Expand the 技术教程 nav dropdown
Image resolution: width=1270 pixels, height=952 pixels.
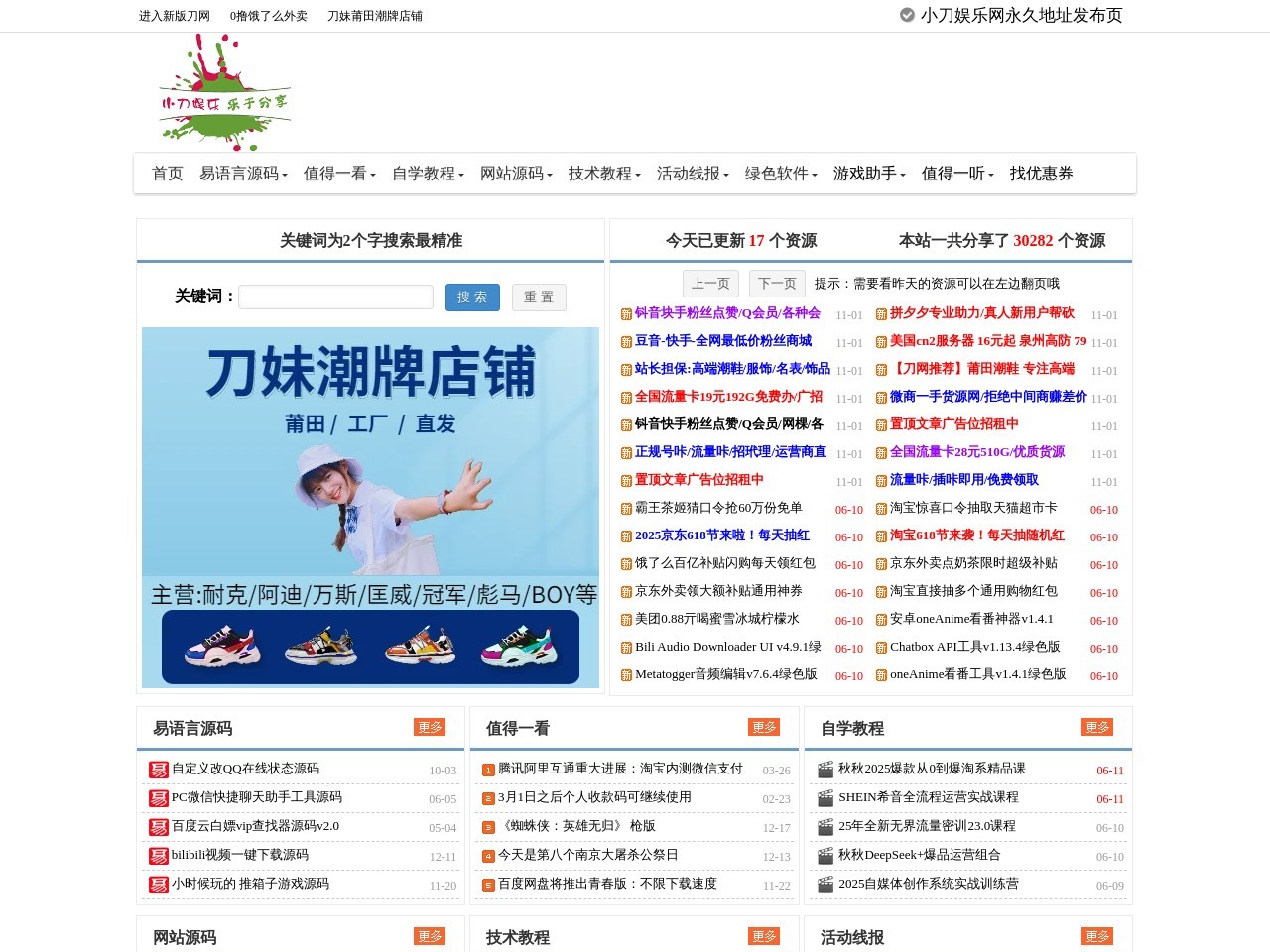(604, 174)
